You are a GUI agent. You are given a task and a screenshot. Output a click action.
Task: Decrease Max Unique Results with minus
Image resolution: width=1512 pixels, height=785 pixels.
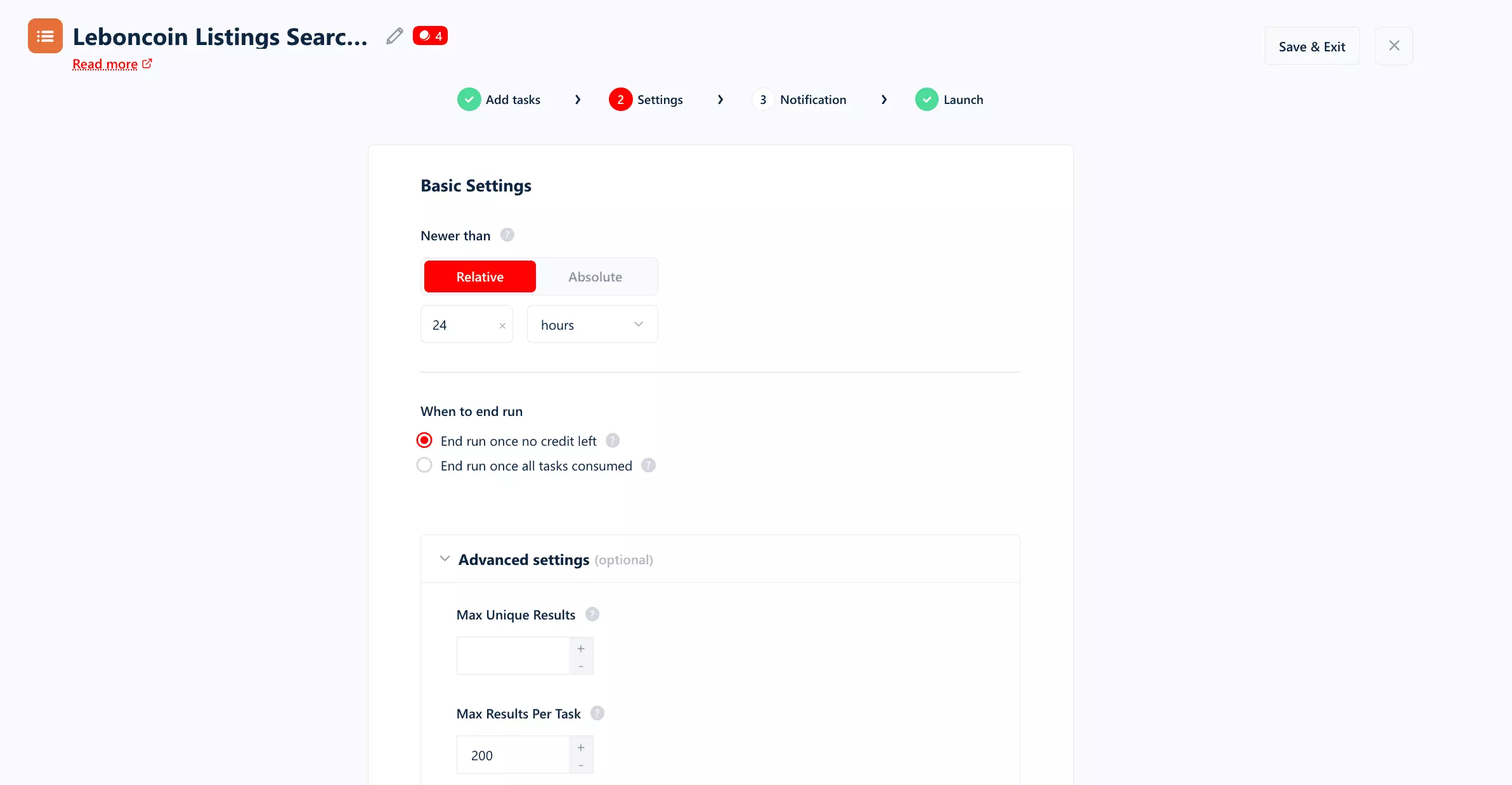581,666
